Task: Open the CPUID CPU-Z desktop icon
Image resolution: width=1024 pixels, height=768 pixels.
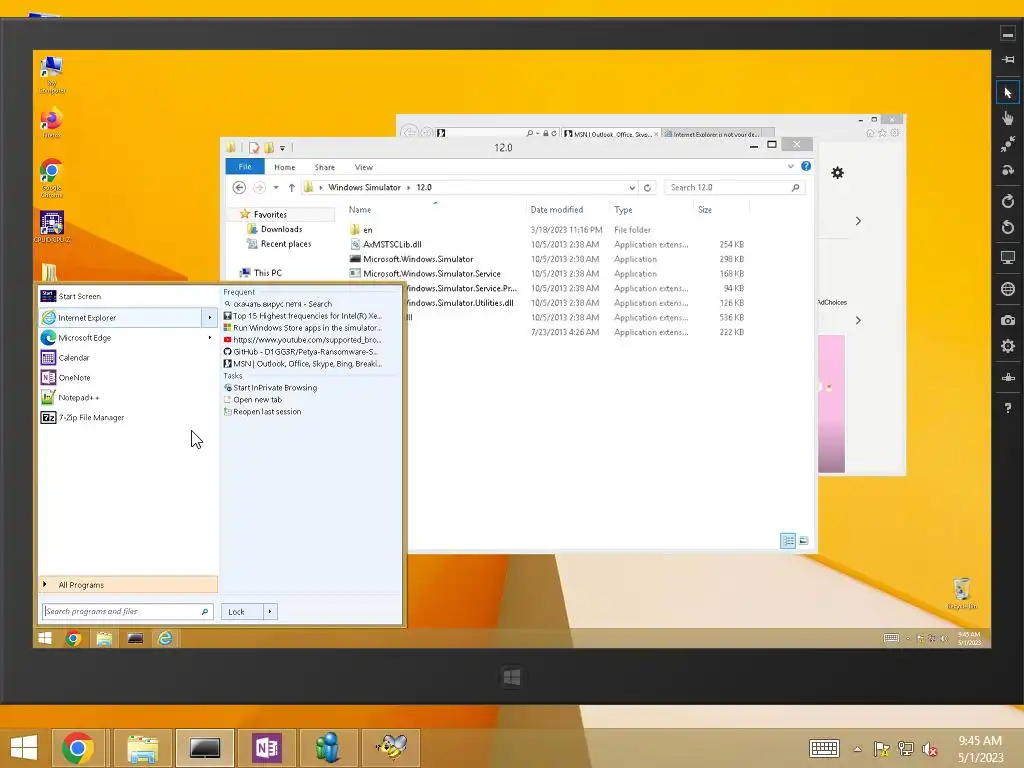Action: [x=52, y=227]
